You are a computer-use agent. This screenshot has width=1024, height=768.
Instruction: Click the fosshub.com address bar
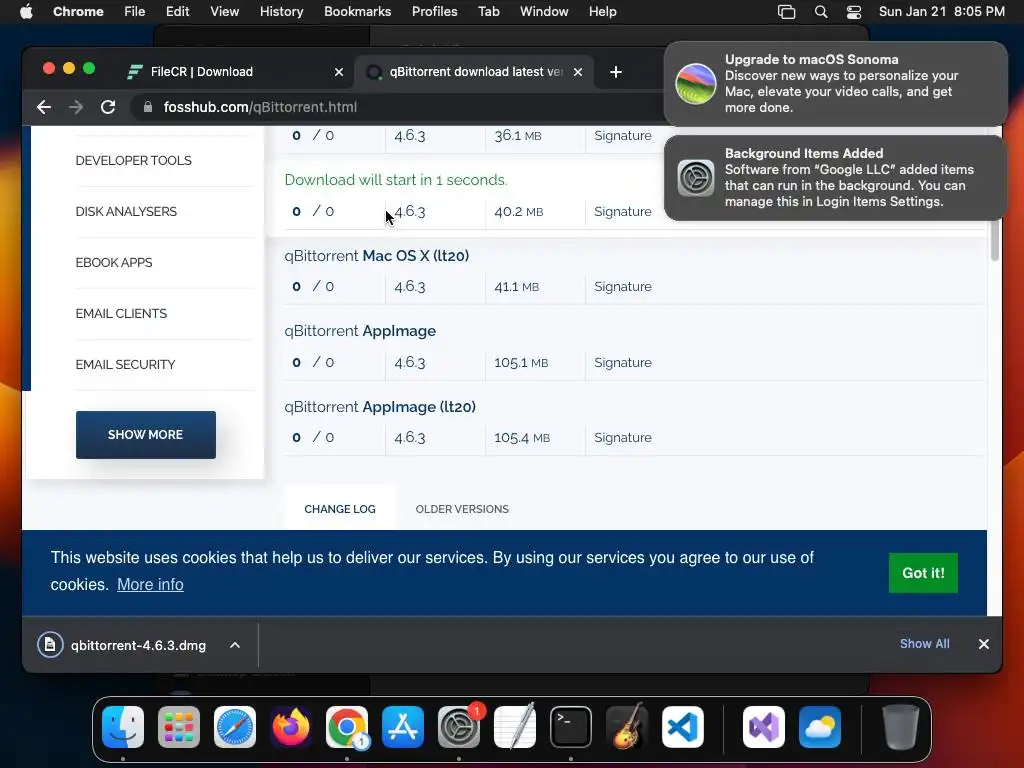click(398, 107)
